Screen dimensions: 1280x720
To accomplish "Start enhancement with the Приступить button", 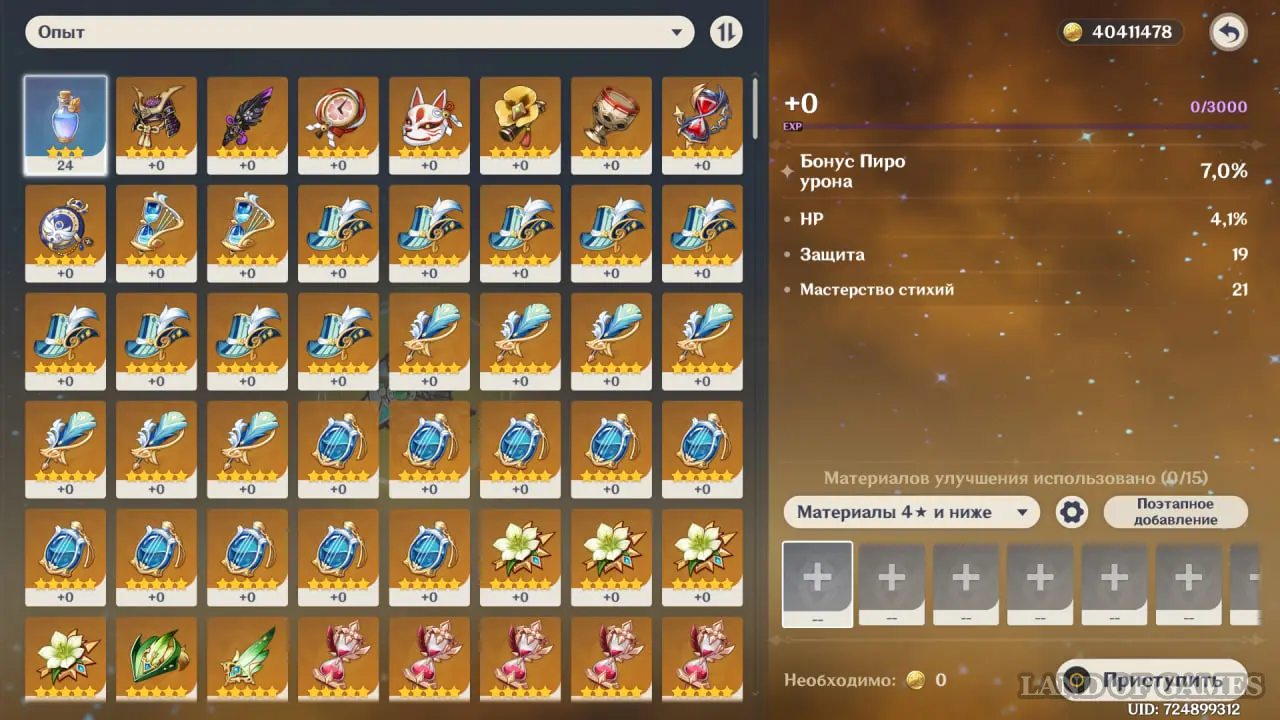I will (1153, 680).
